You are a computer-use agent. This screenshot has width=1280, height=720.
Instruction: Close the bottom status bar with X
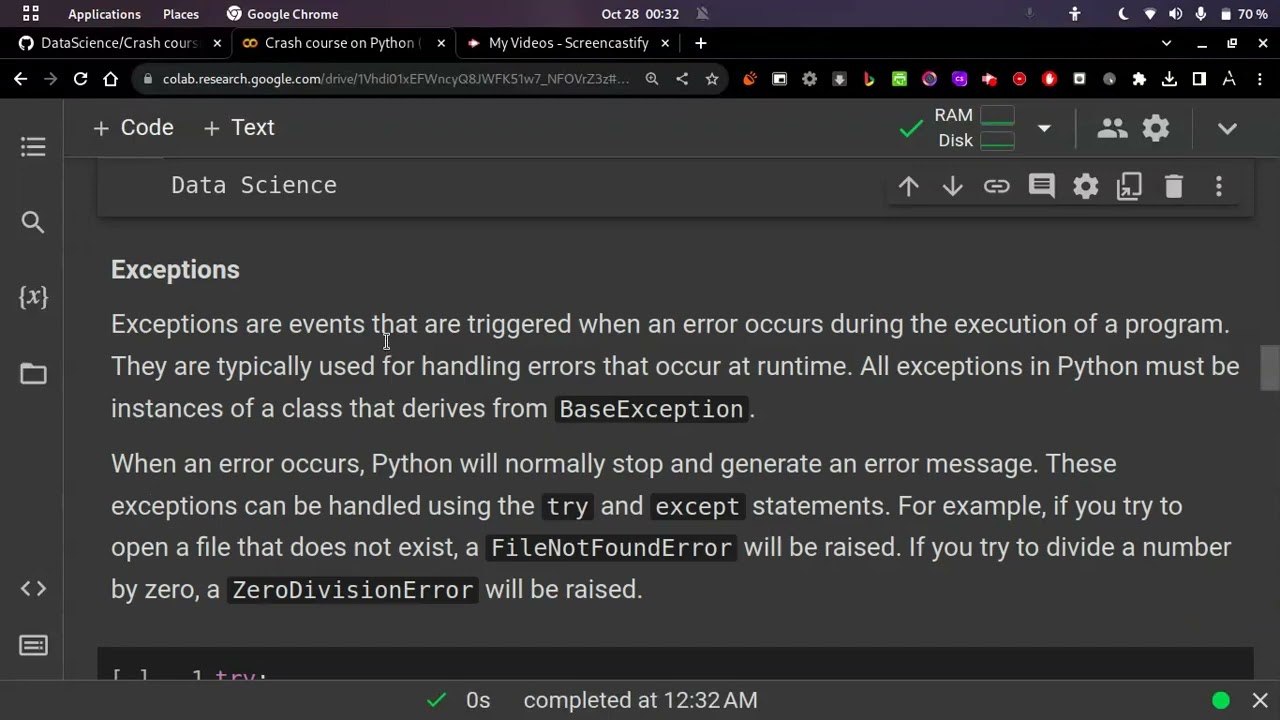tap(1260, 700)
